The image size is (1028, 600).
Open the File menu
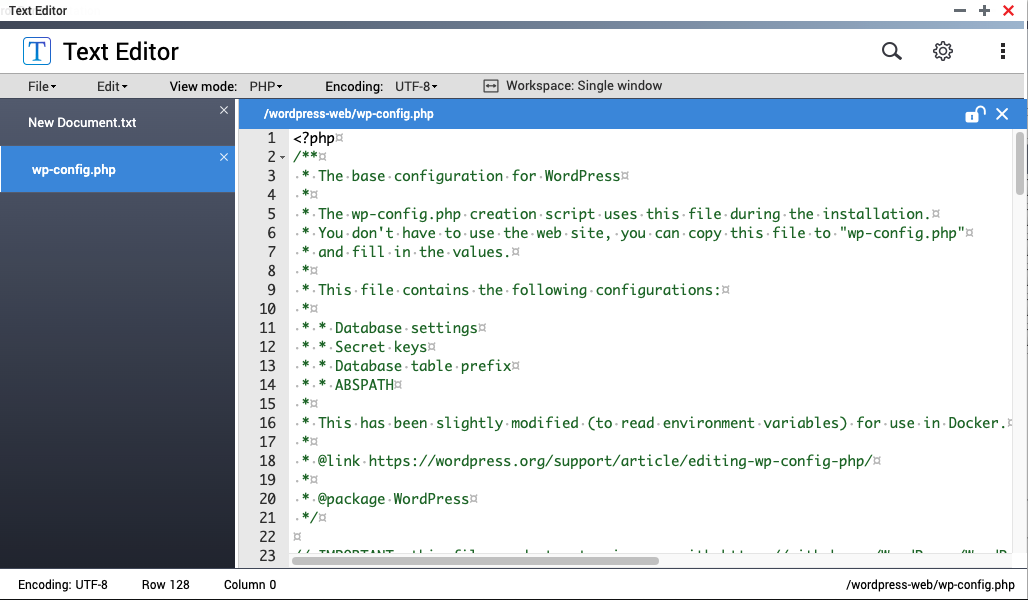tap(42, 87)
